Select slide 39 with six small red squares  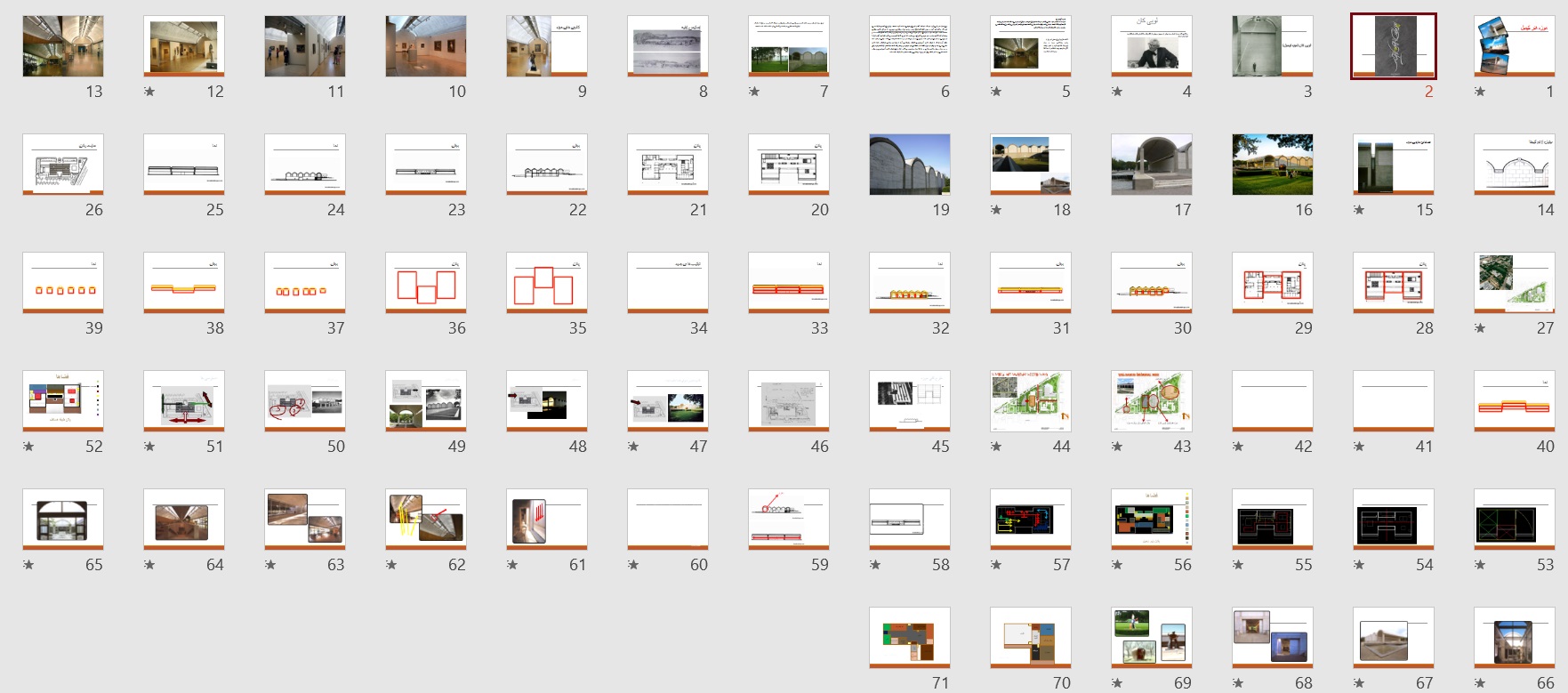[x=63, y=283]
